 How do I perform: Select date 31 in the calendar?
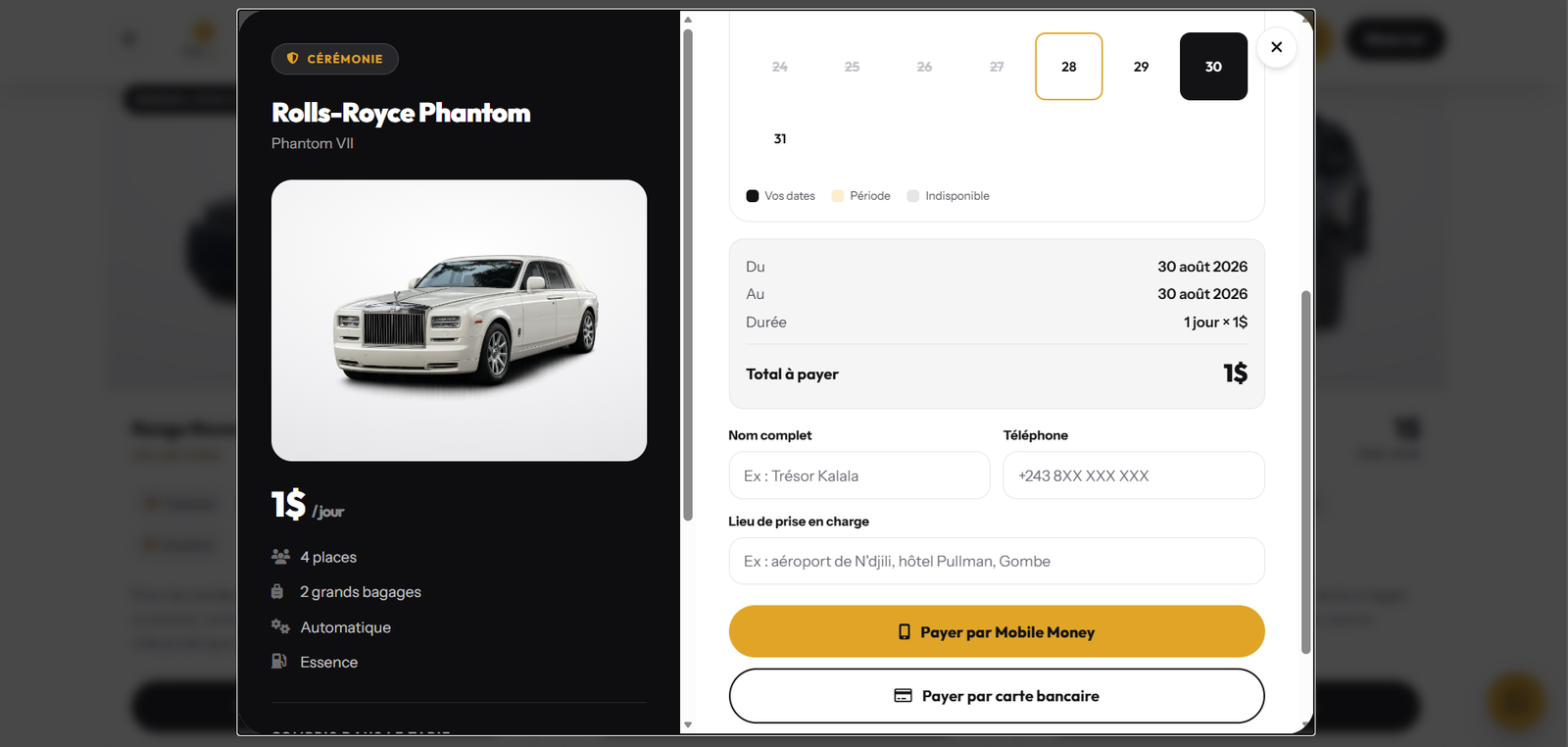coord(780,138)
